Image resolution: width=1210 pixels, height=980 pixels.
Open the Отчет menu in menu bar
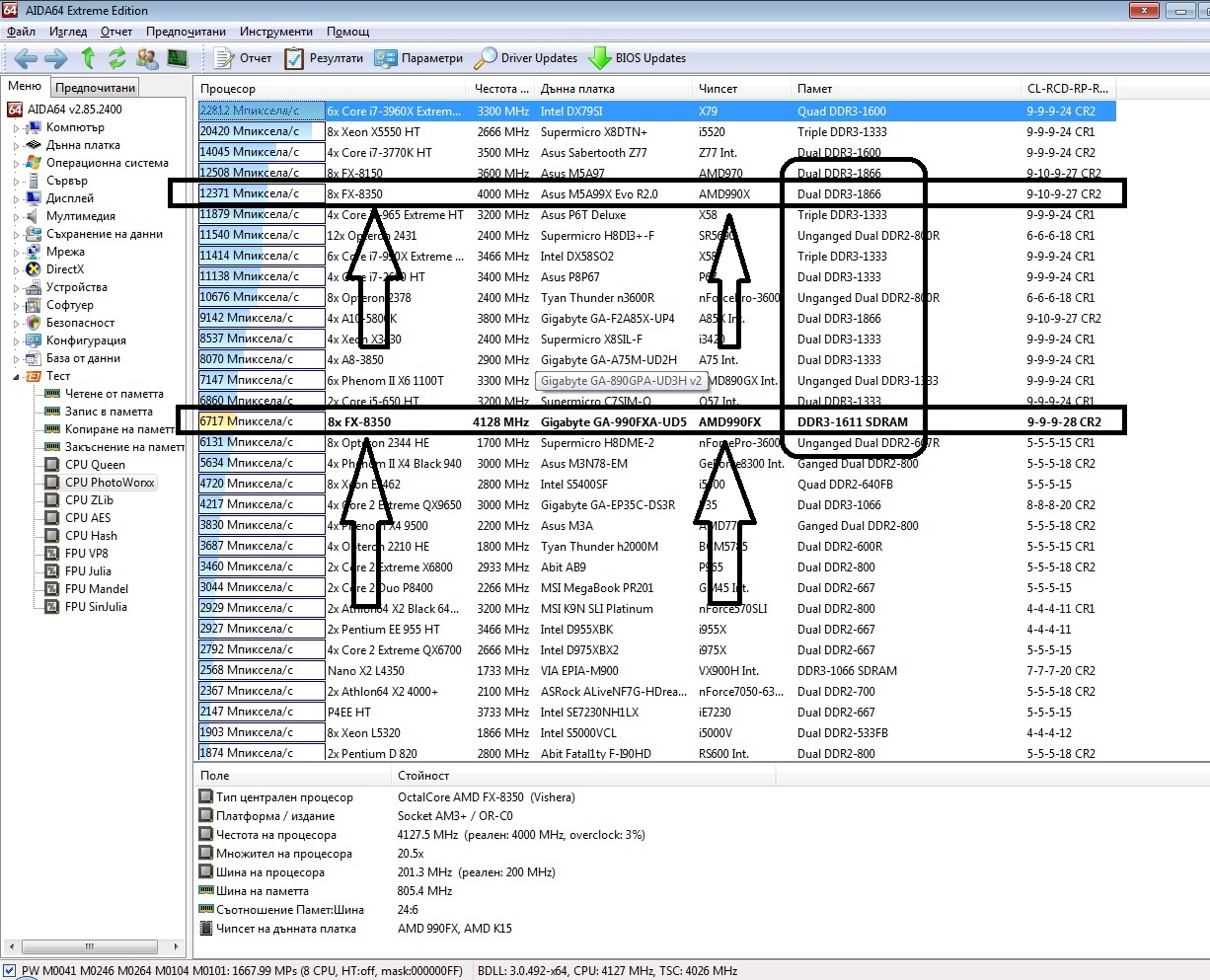click(116, 32)
